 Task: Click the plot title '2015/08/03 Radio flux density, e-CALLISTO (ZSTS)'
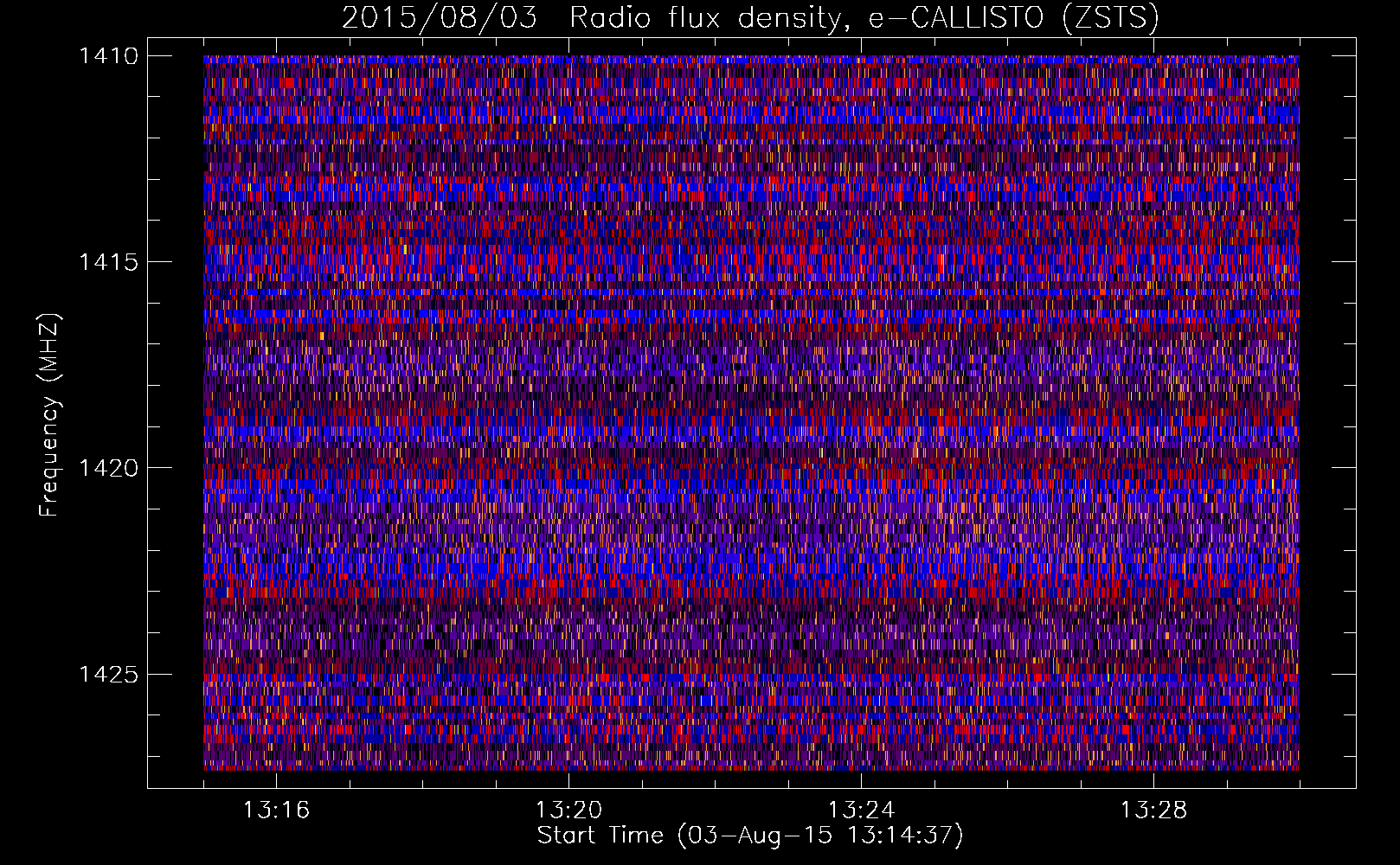pyautogui.click(x=750, y=18)
